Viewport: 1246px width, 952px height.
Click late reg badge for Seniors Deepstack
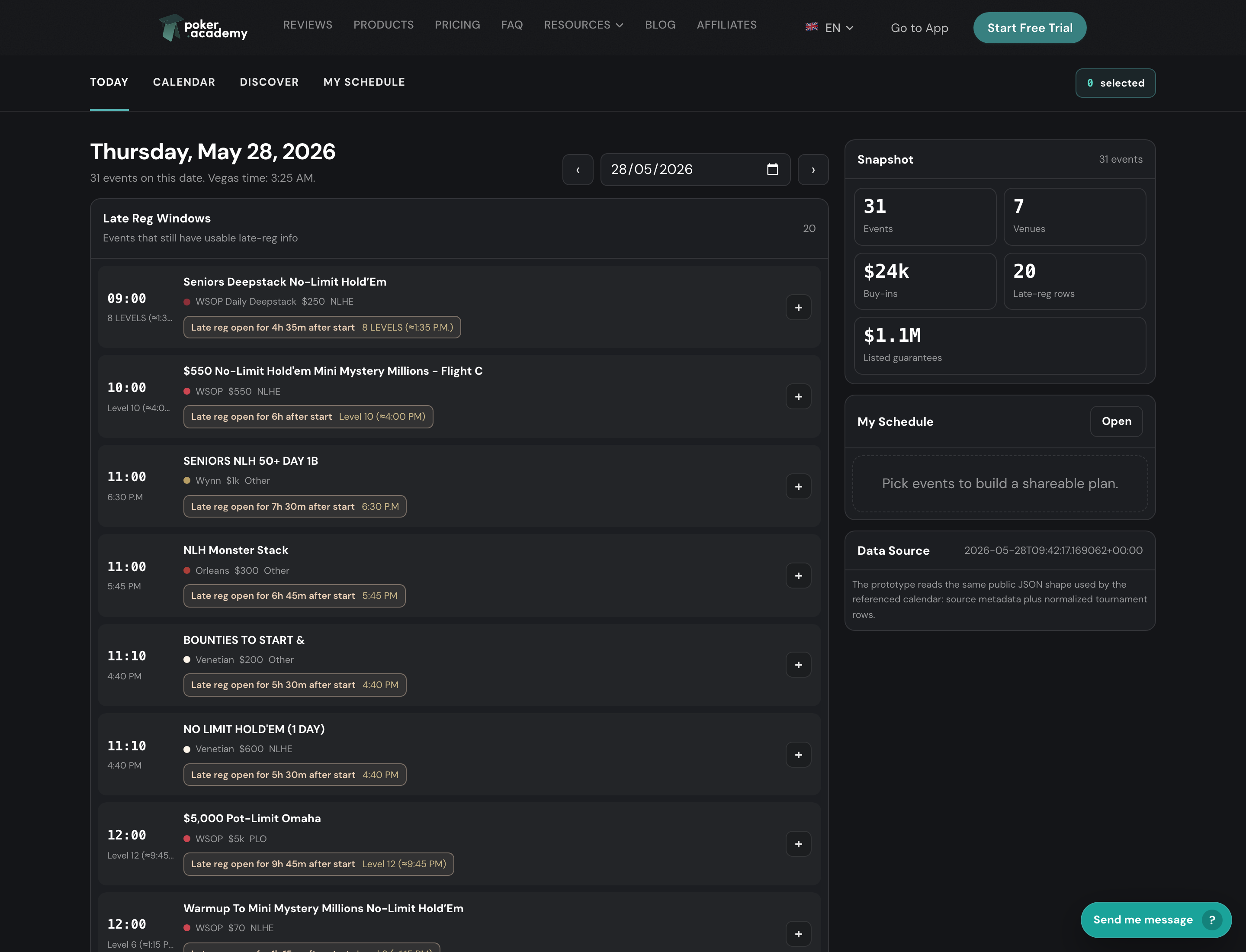[322, 327]
